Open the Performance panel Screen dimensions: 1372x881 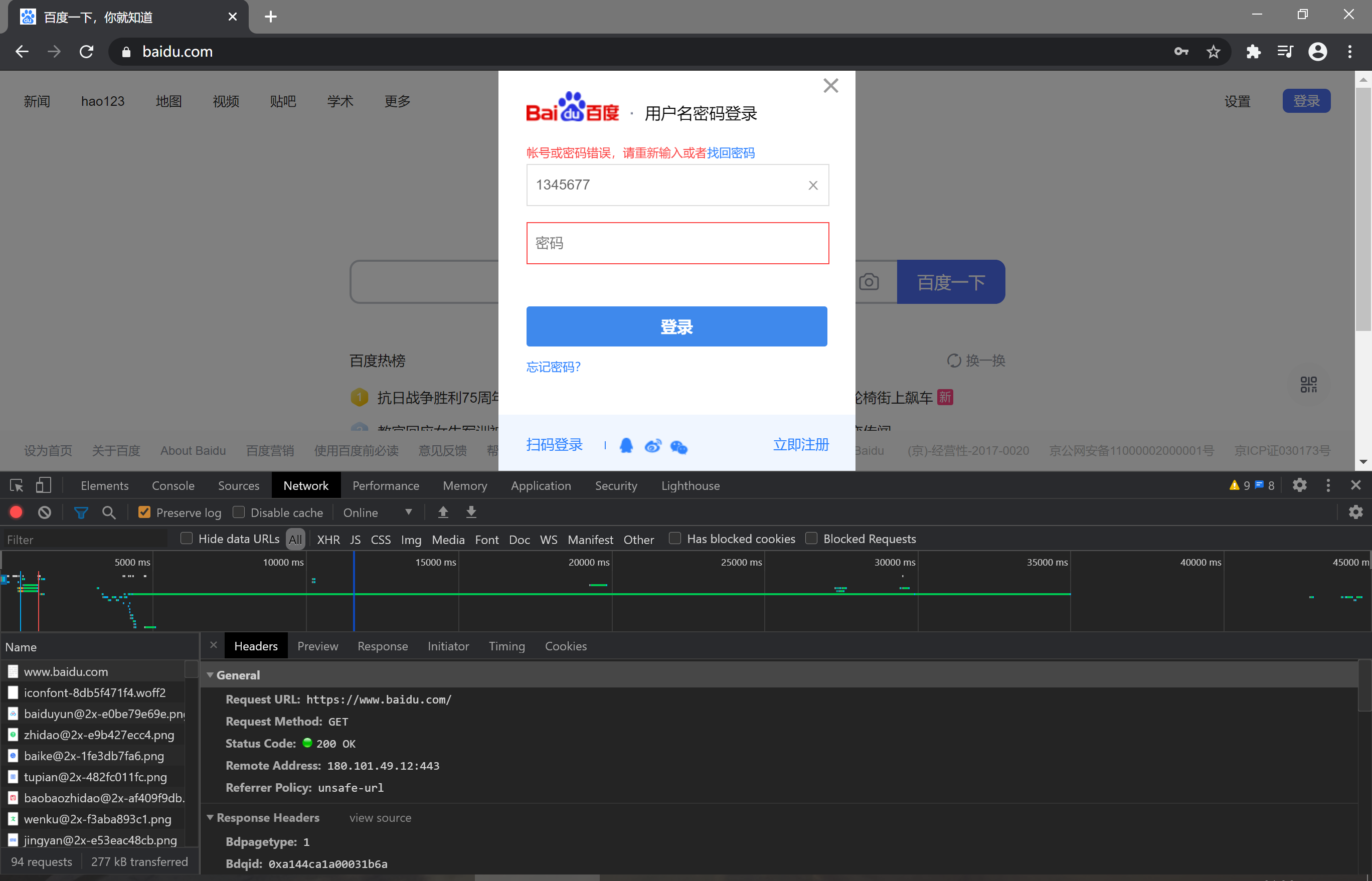coord(386,486)
